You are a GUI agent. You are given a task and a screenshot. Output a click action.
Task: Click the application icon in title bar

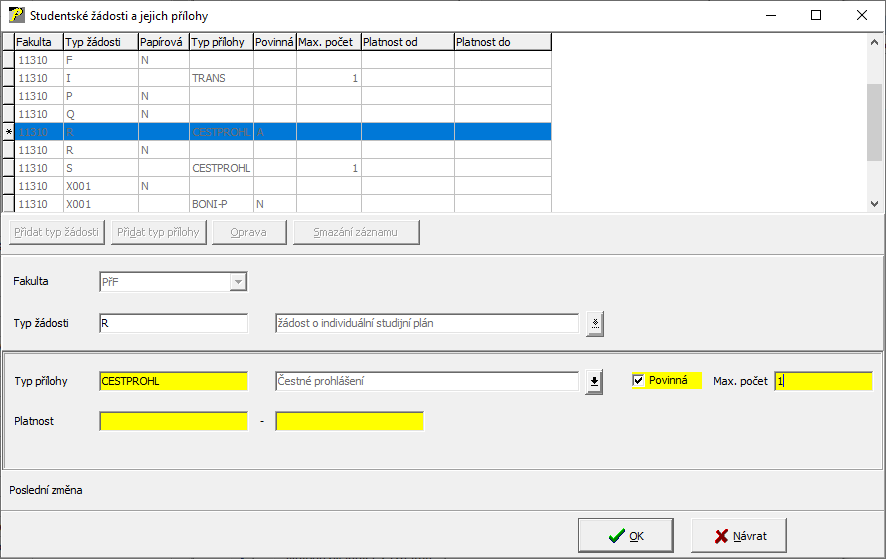pyautogui.click(x=16, y=16)
